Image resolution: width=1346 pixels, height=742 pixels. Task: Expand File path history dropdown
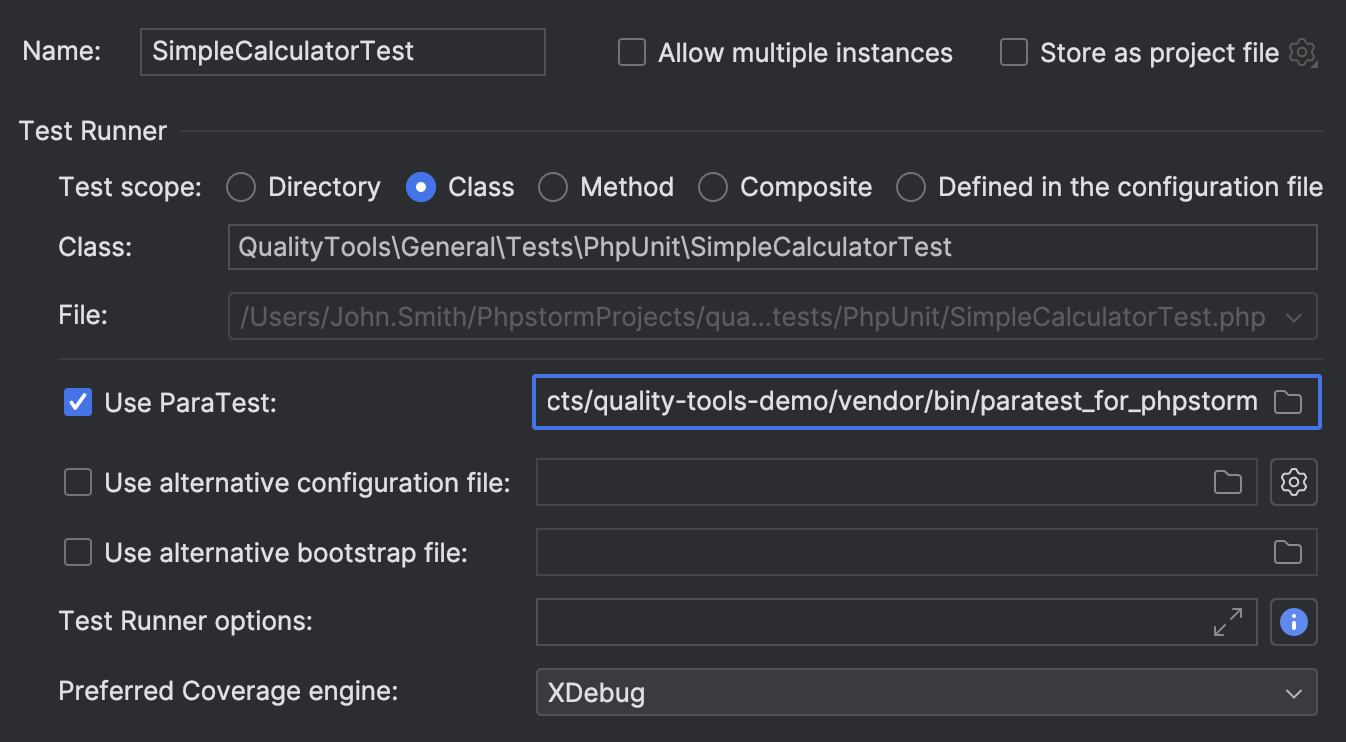pos(1296,316)
